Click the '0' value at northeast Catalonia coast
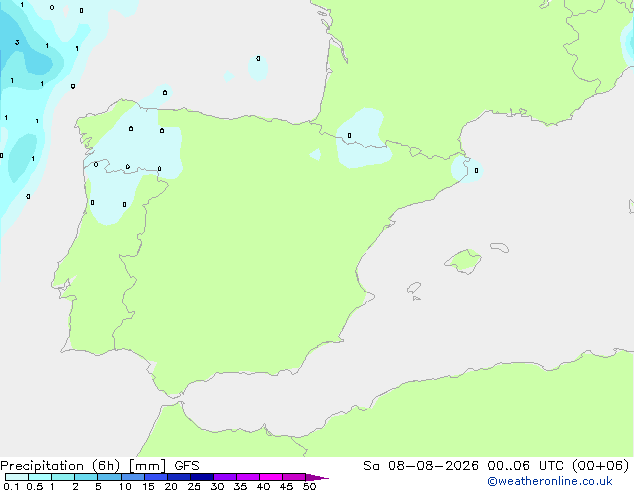Viewport: 634px width, 490px height. [476, 171]
